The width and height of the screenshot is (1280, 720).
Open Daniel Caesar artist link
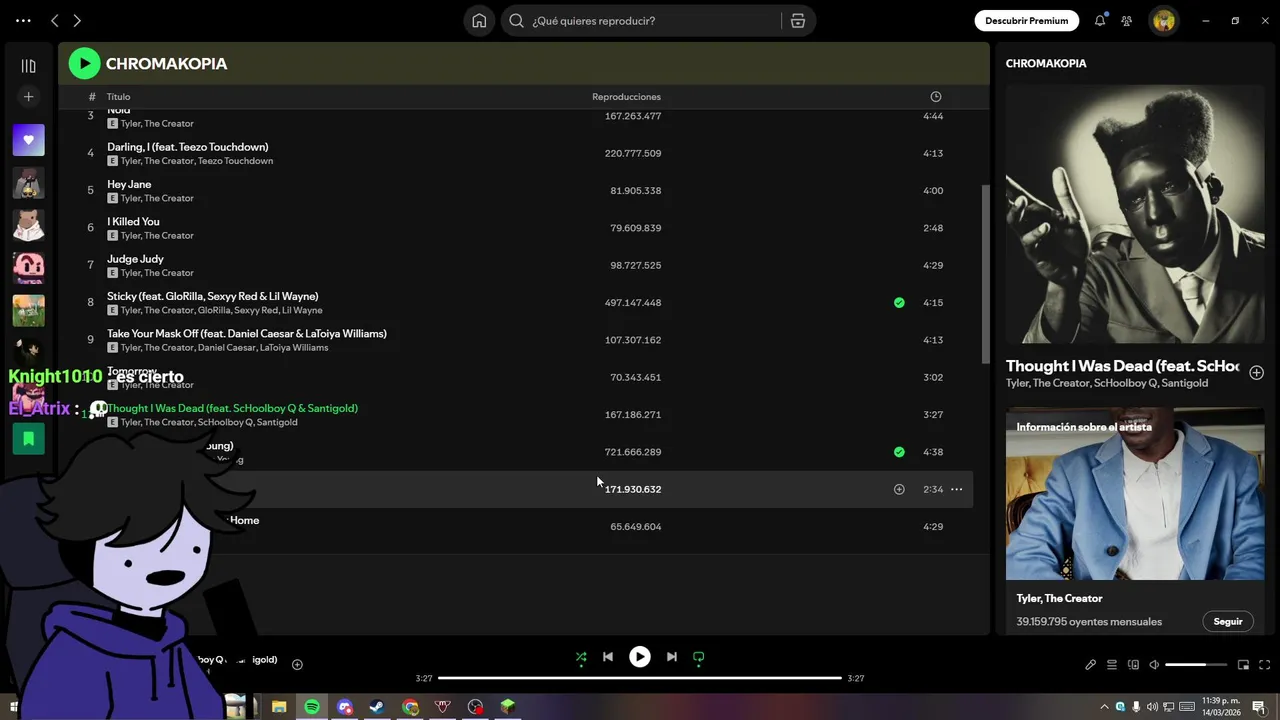[226, 348]
